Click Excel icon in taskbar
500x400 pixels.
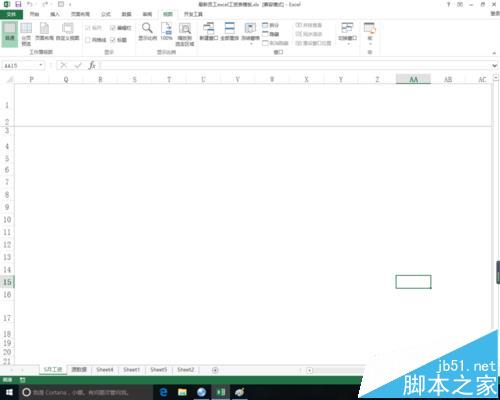[221, 392]
